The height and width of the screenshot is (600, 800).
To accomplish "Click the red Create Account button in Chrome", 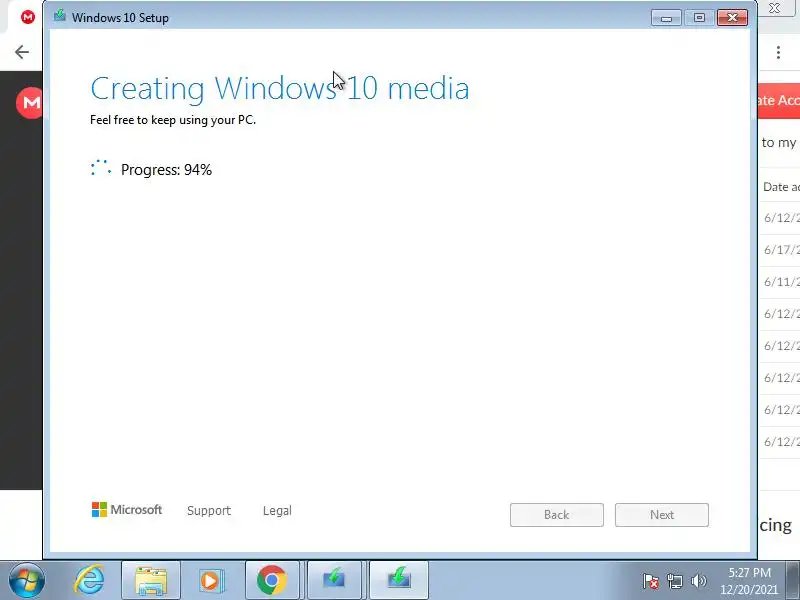I will pyautogui.click(x=779, y=100).
